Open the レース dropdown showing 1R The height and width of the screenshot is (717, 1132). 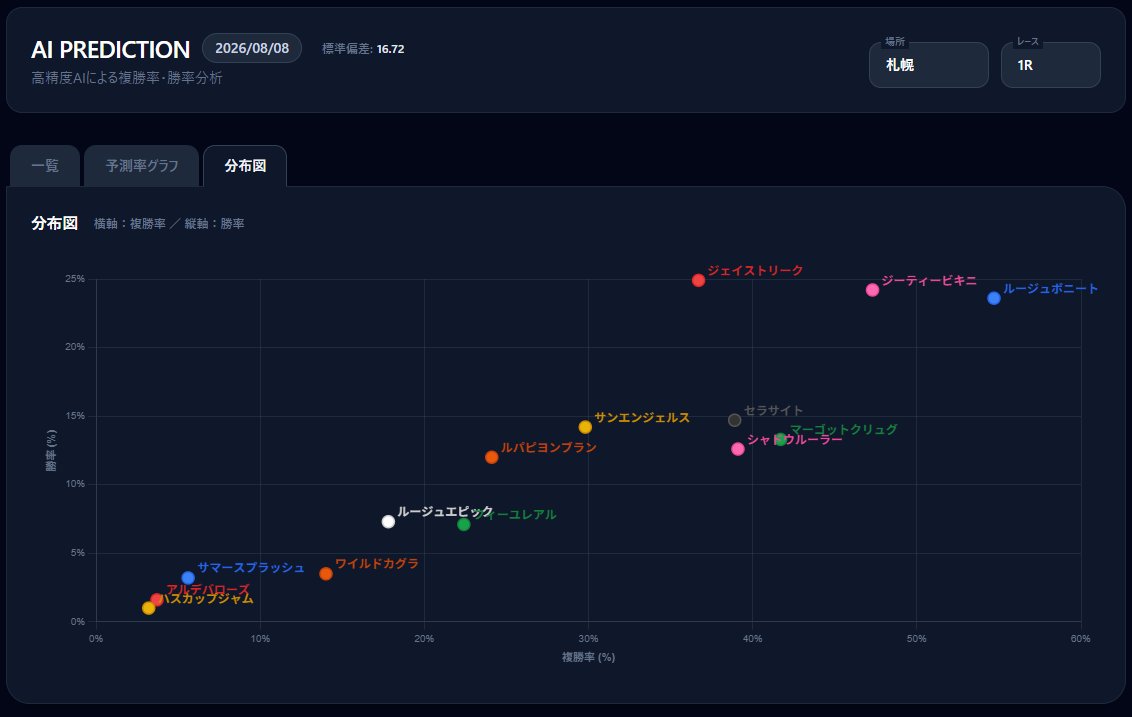click(x=1050, y=65)
